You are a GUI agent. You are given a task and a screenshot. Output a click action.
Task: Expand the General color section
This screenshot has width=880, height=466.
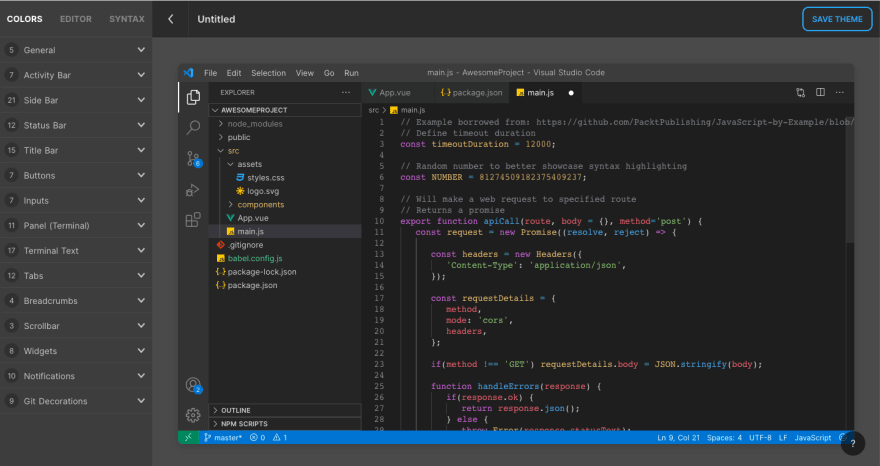pos(76,50)
